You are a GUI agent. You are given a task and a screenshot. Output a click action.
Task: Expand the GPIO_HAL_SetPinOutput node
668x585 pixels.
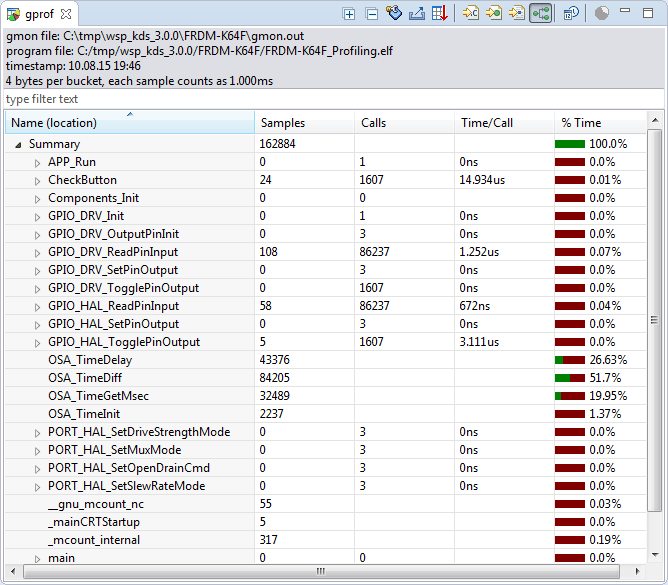[37, 325]
